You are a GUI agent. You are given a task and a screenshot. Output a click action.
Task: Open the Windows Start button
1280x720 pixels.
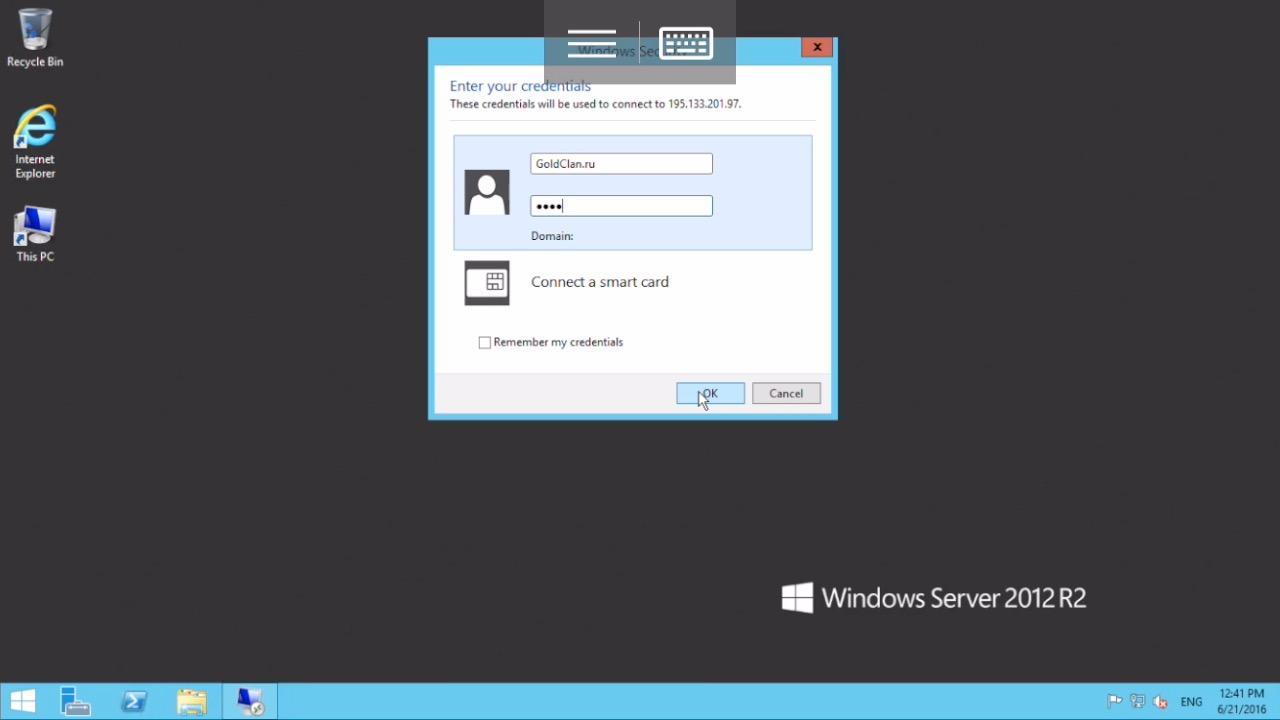coord(22,702)
